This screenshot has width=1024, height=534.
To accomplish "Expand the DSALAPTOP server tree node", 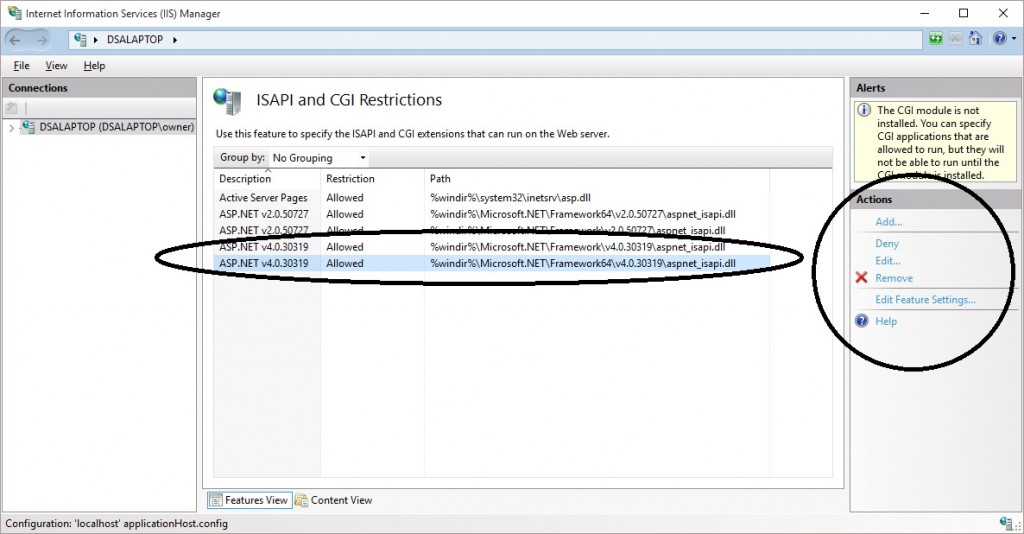I will [x=11, y=127].
